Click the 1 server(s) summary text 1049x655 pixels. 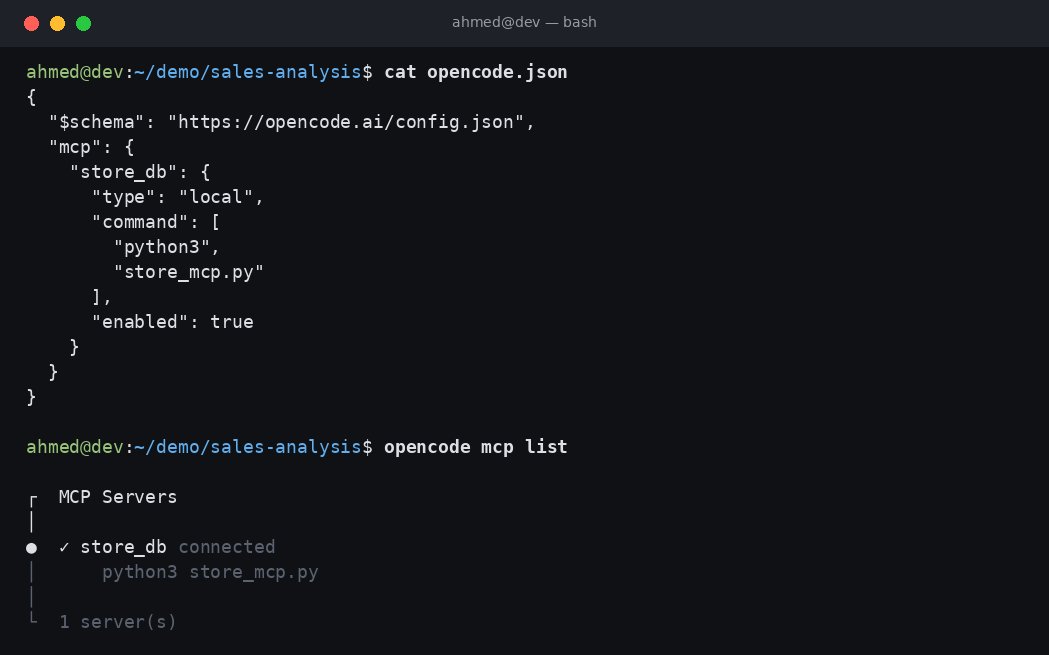pyautogui.click(x=118, y=622)
